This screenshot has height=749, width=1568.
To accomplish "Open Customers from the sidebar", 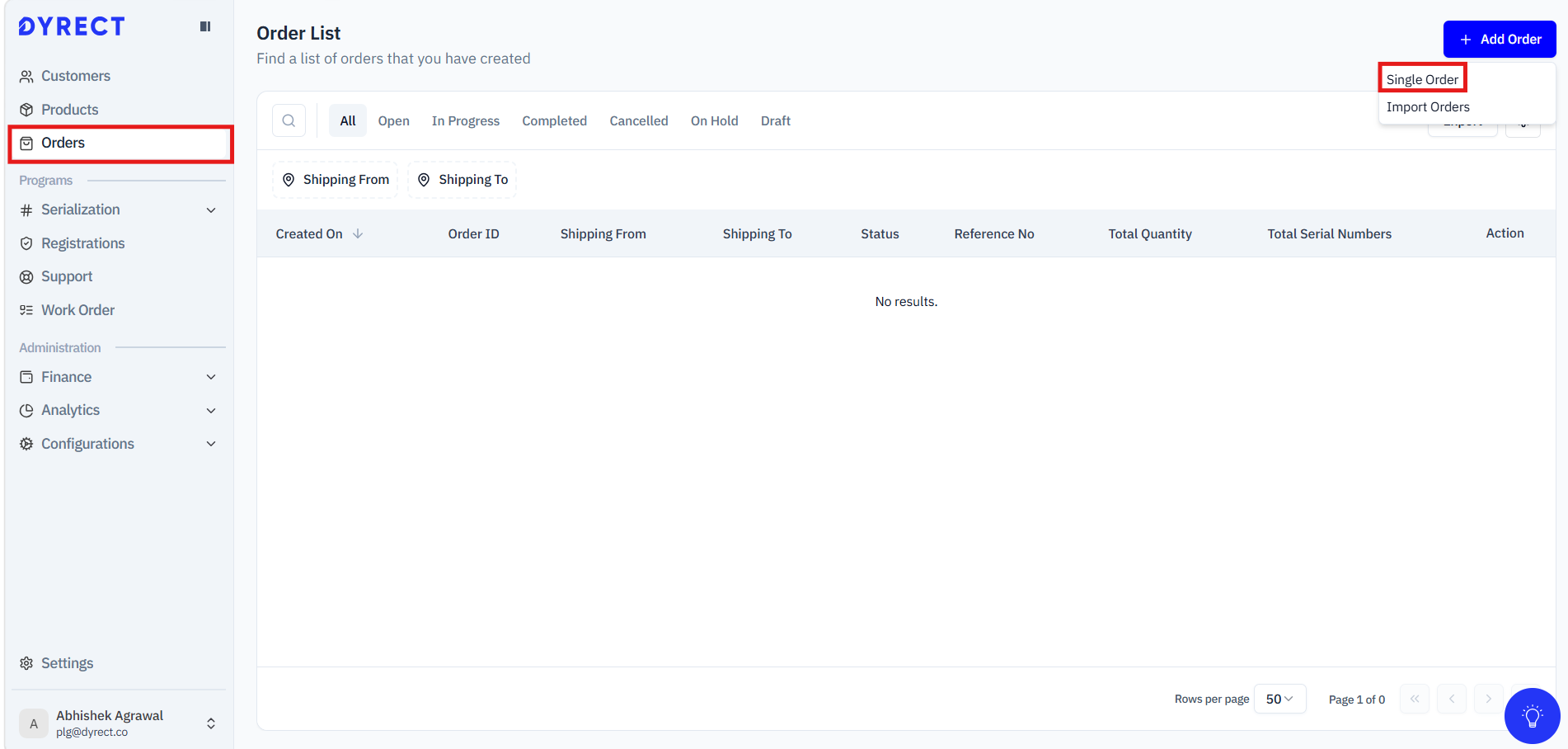I will [75, 76].
